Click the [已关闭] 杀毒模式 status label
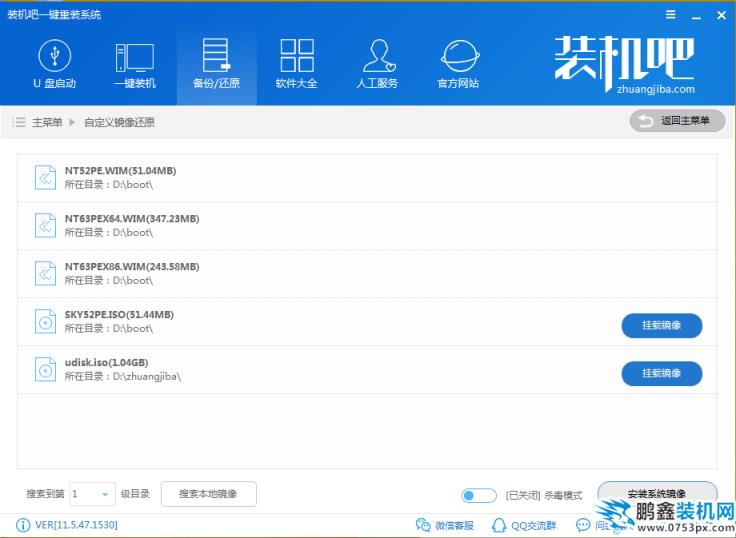Image resolution: width=736 pixels, height=538 pixels. tap(544, 495)
